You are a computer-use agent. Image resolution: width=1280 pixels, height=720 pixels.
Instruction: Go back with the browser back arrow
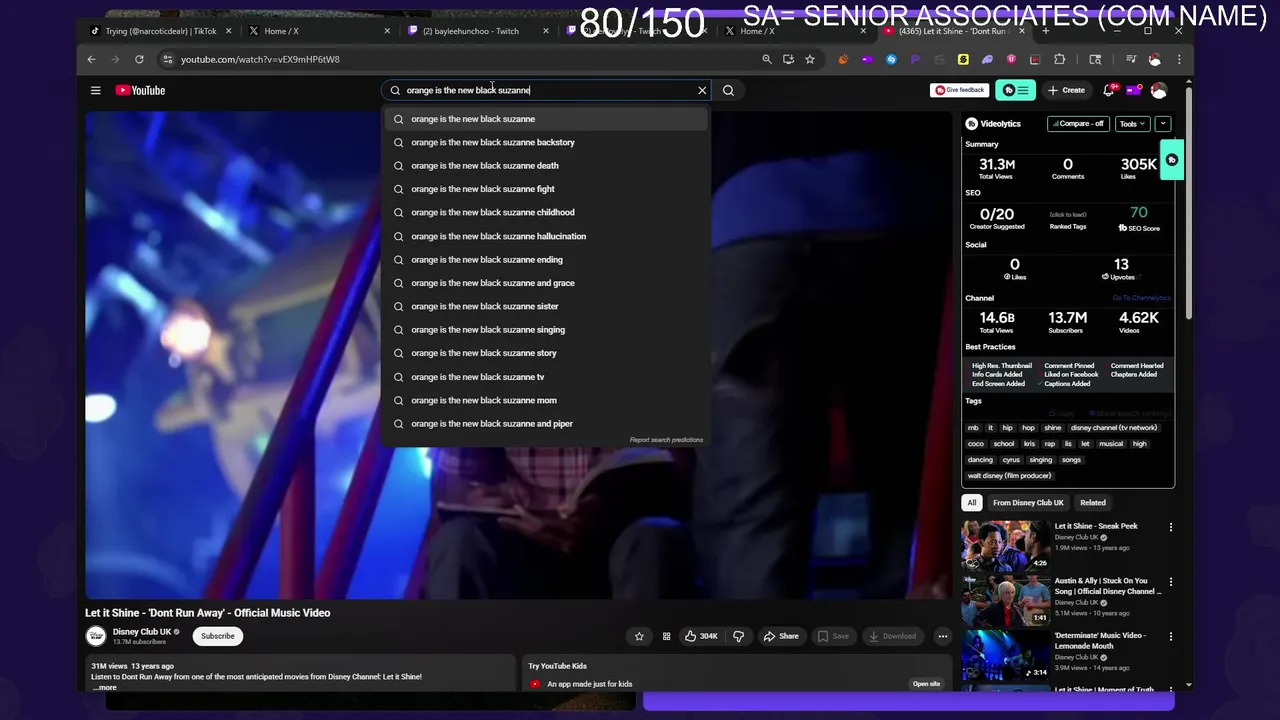click(91, 59)
